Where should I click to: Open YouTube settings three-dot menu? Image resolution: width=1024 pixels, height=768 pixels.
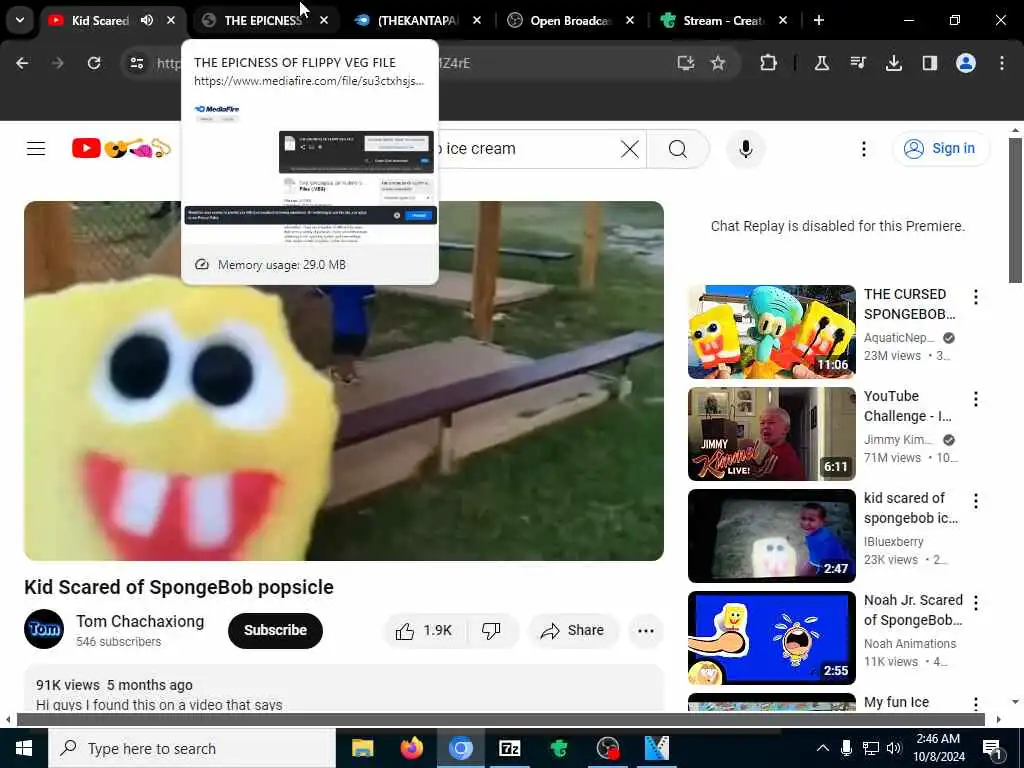(x=863, y=149)
